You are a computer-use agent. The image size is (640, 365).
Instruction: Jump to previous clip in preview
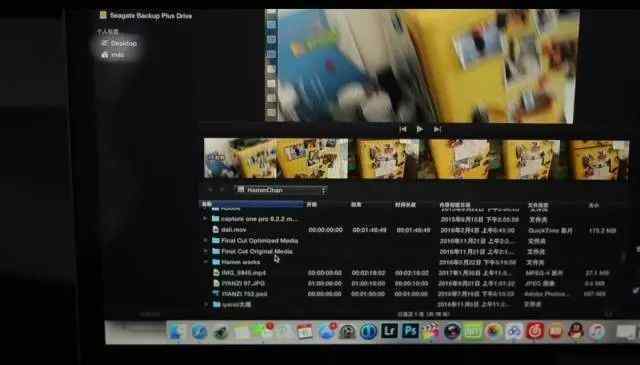(x=403, y=129)
